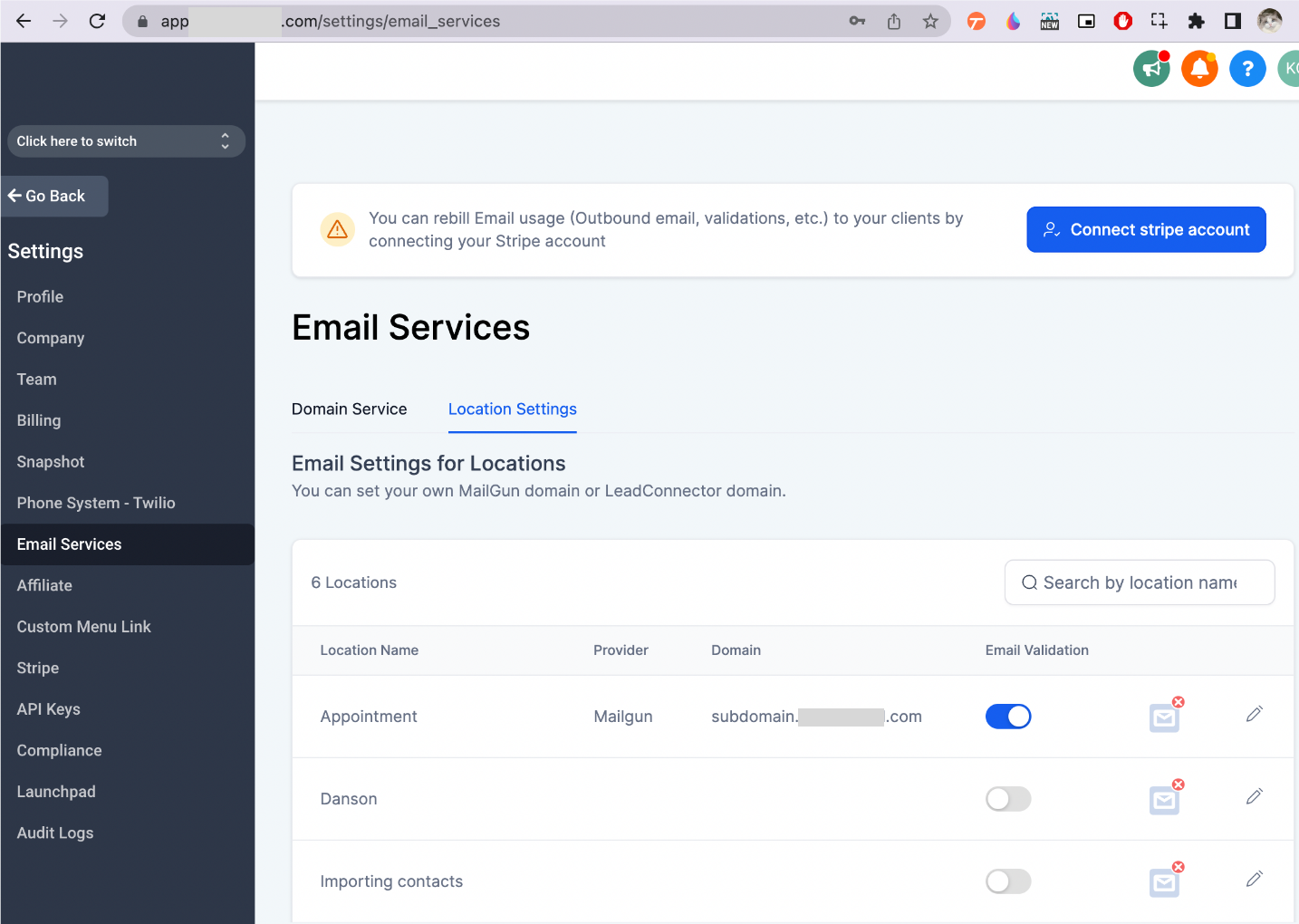Click the site lock icon in address bar
This screenshot has width=1299, height=924.
tap(142, 21)
